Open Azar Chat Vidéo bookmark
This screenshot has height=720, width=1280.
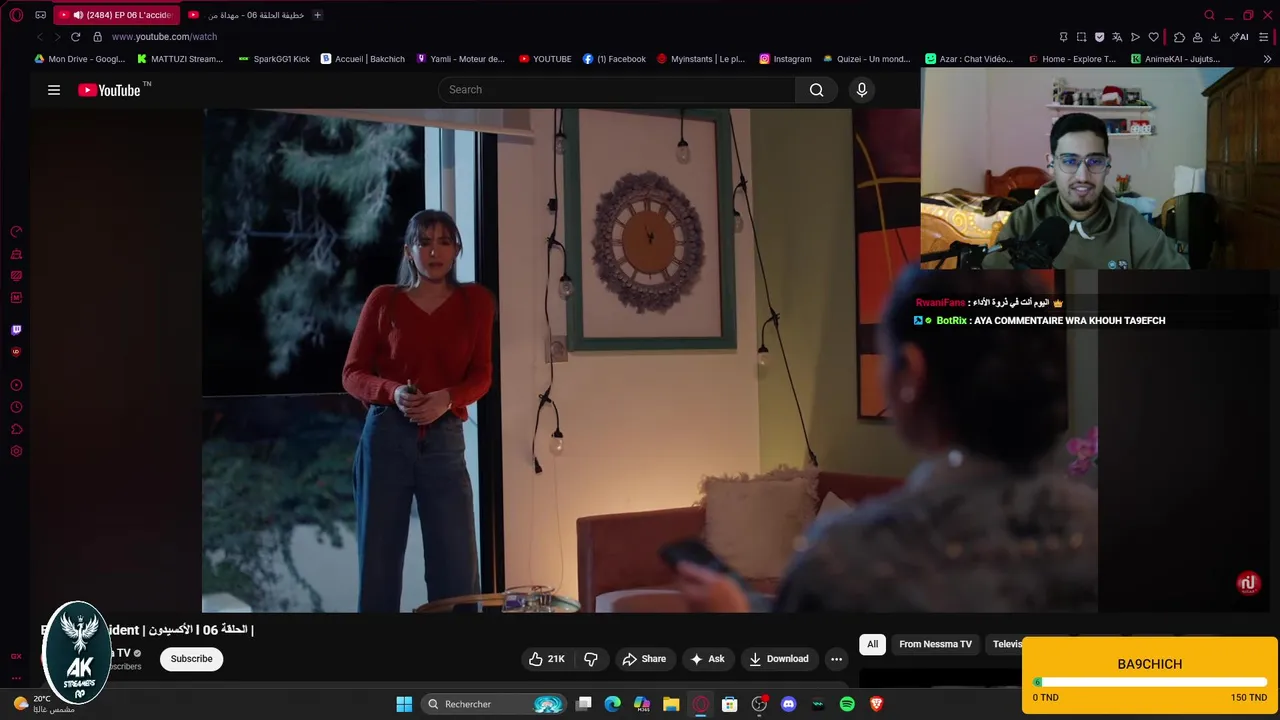(x=969, y=59)
